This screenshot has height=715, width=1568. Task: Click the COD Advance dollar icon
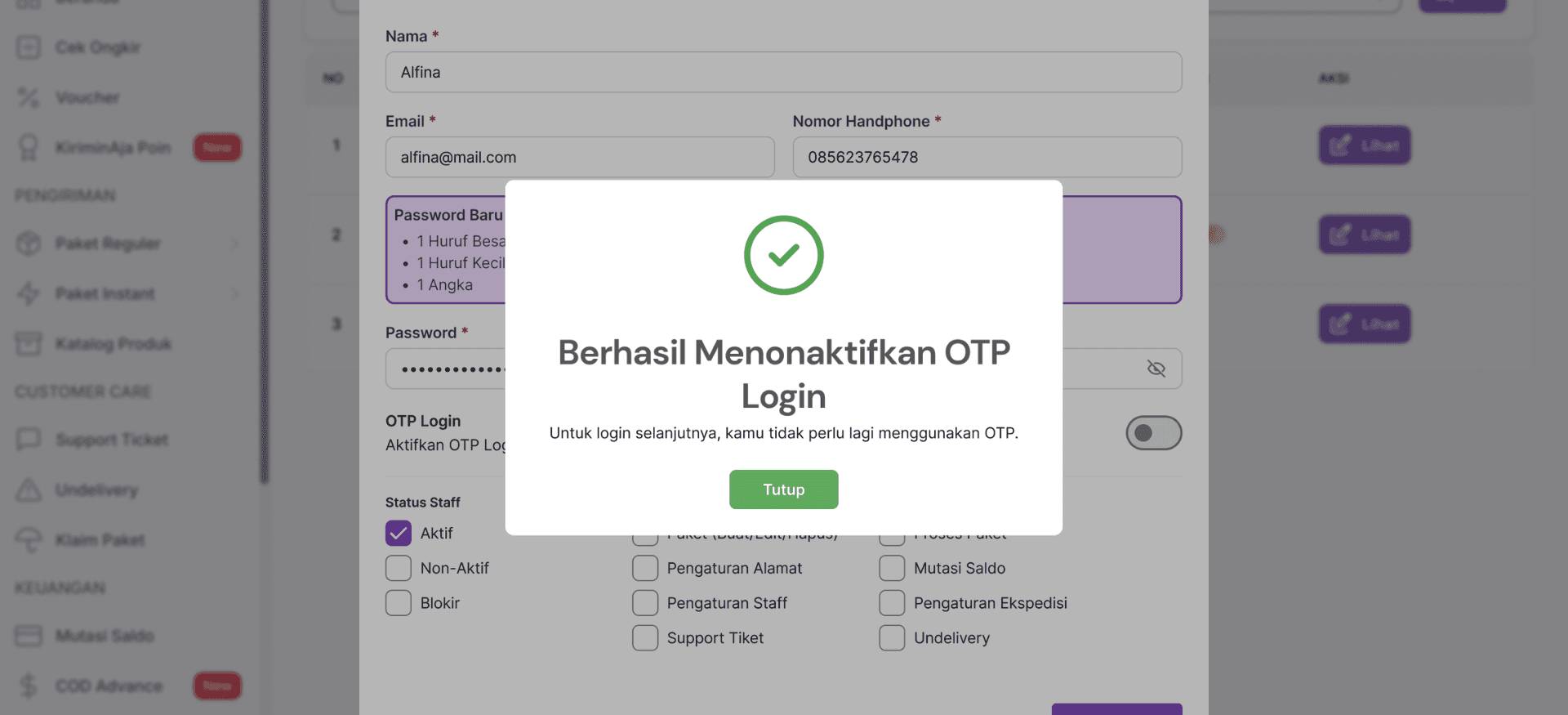29,686
